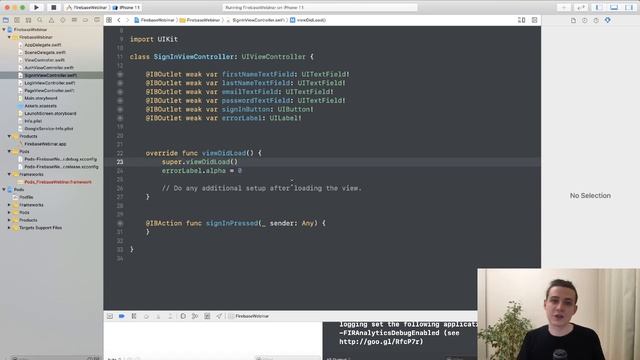640x360 pixels.
Task: Click line 23 in the gutter
Action: coord(120,162)
